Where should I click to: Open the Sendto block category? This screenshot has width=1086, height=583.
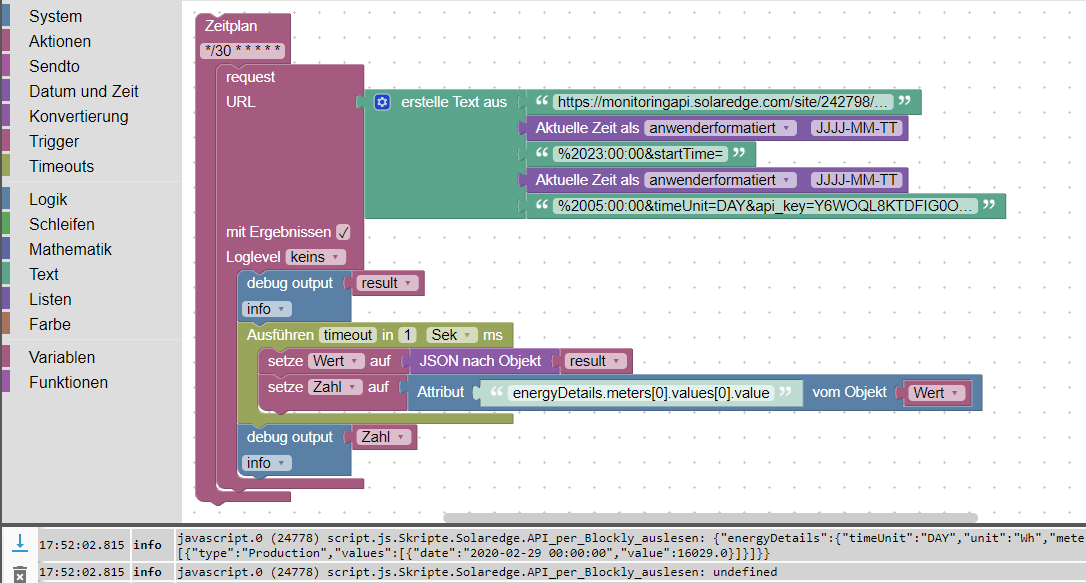click(x=54, y=66)
